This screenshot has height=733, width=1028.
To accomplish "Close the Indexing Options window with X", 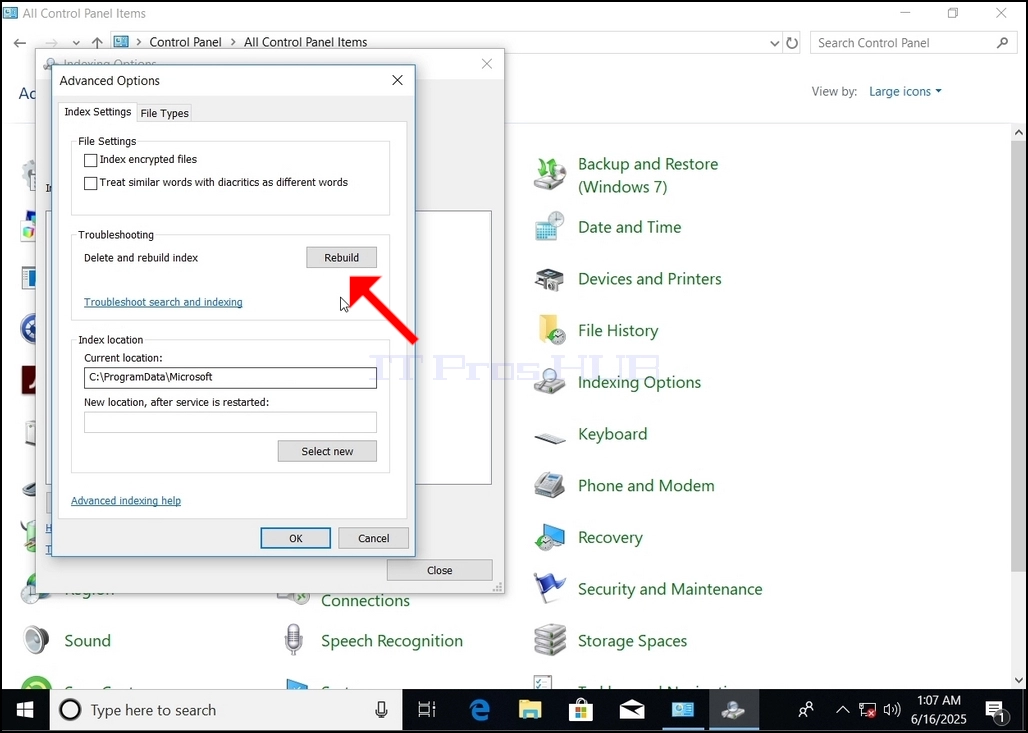I will point(486,64).
